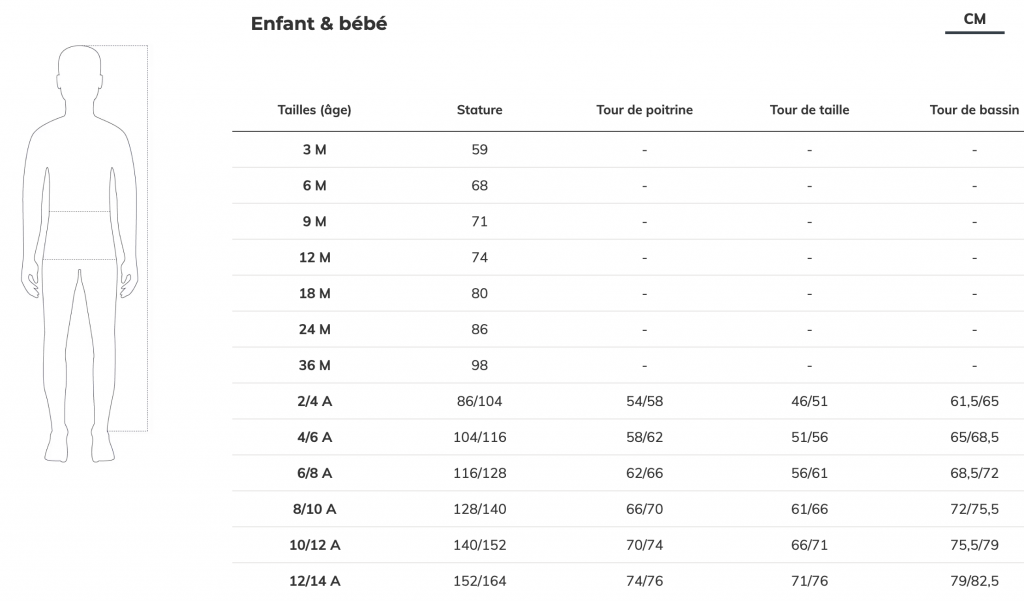Select the 12 M size row label
The width and height of the screenshot is (1024, 601).
314,258
